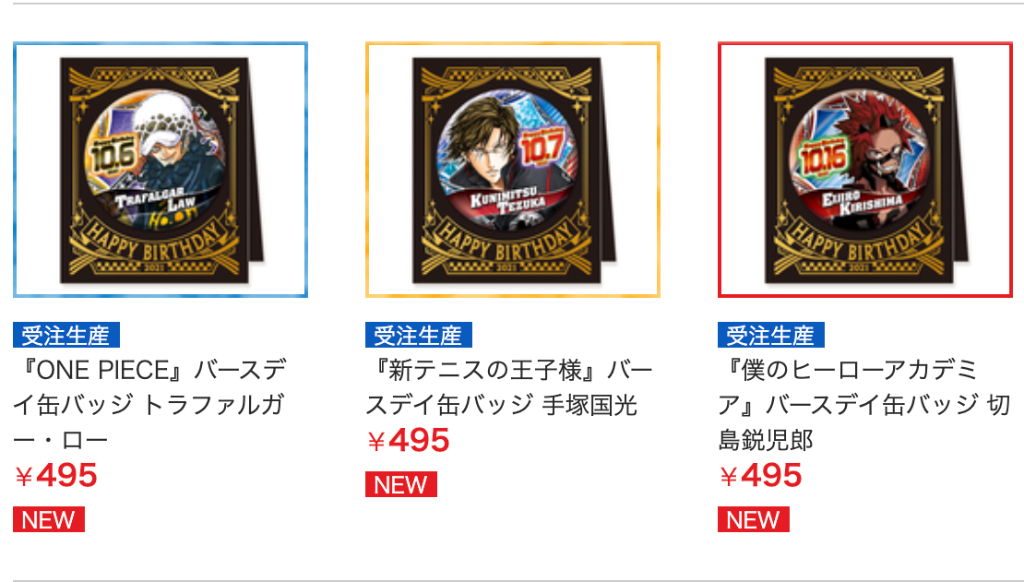
Task: Click HAPPY BIRTHDAY banner on blue-framed product
Action: click(x=154, y=244)
